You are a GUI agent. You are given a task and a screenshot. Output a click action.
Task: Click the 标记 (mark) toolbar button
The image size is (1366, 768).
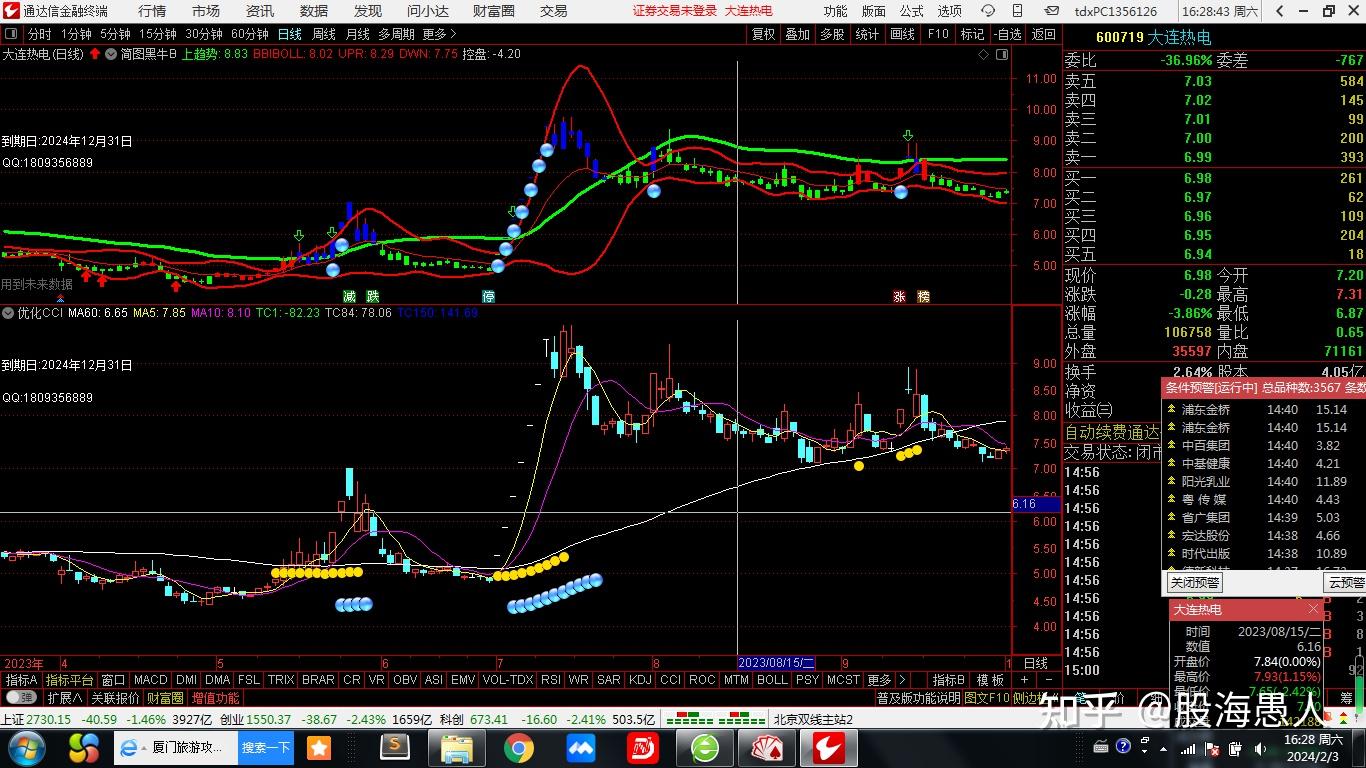[972, 34]
